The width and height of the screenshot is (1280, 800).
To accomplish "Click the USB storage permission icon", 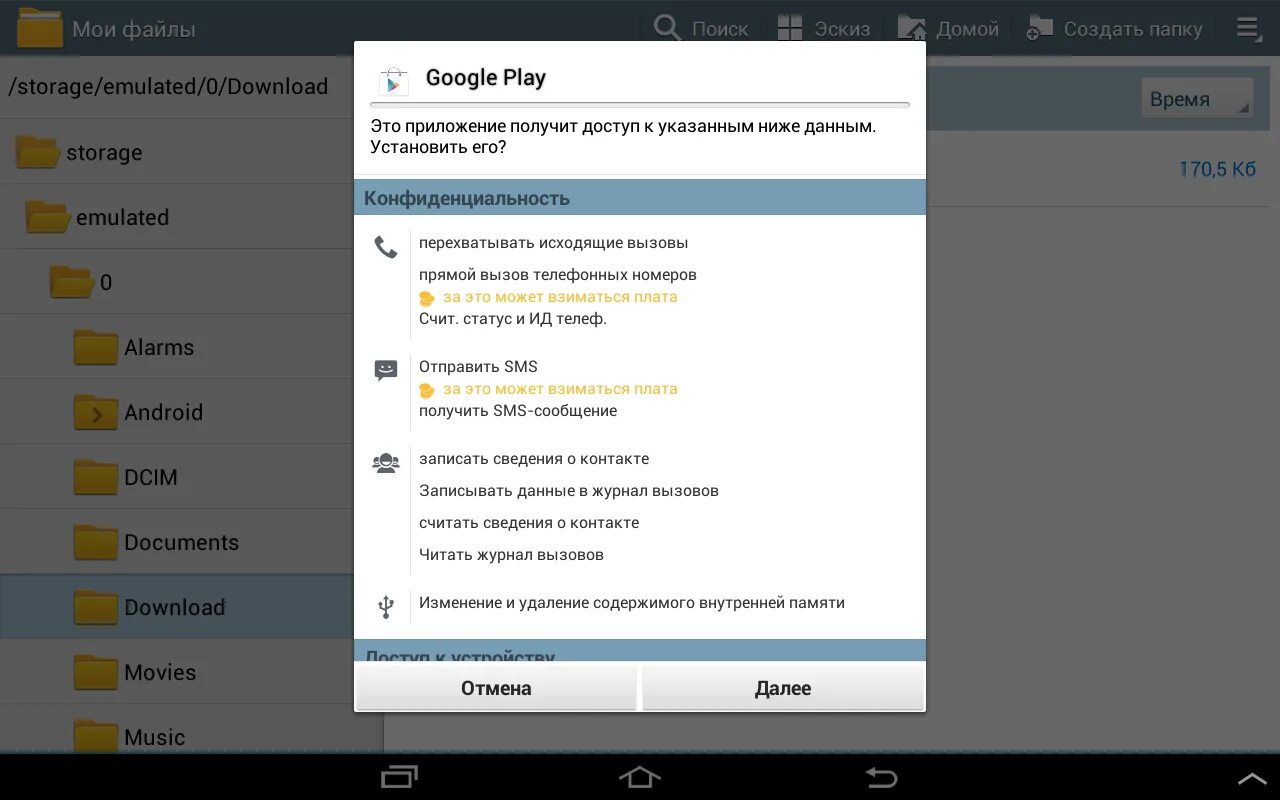I will [x=386, y=606].
